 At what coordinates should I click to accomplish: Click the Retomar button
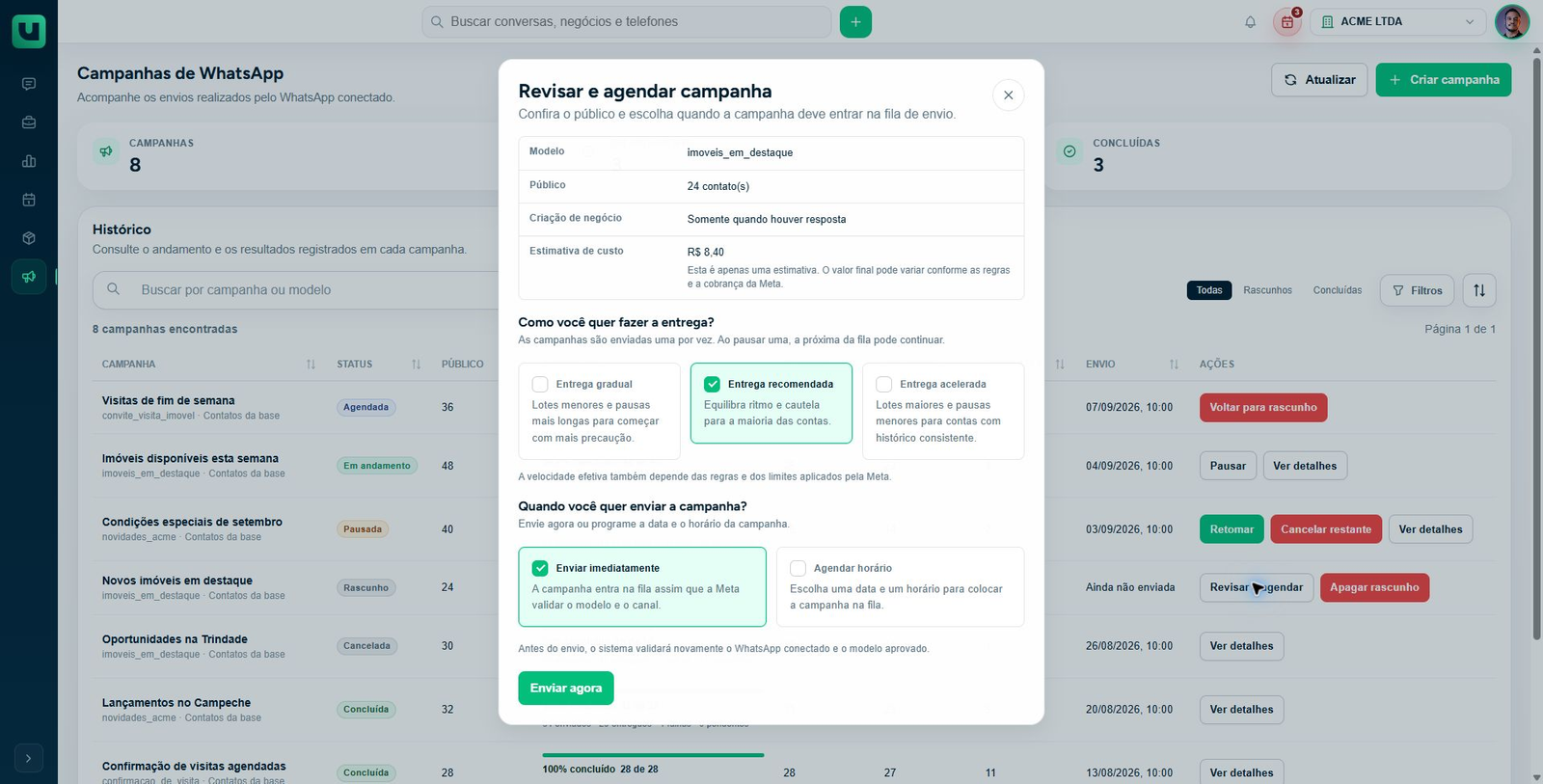[x=1232, y=529]
